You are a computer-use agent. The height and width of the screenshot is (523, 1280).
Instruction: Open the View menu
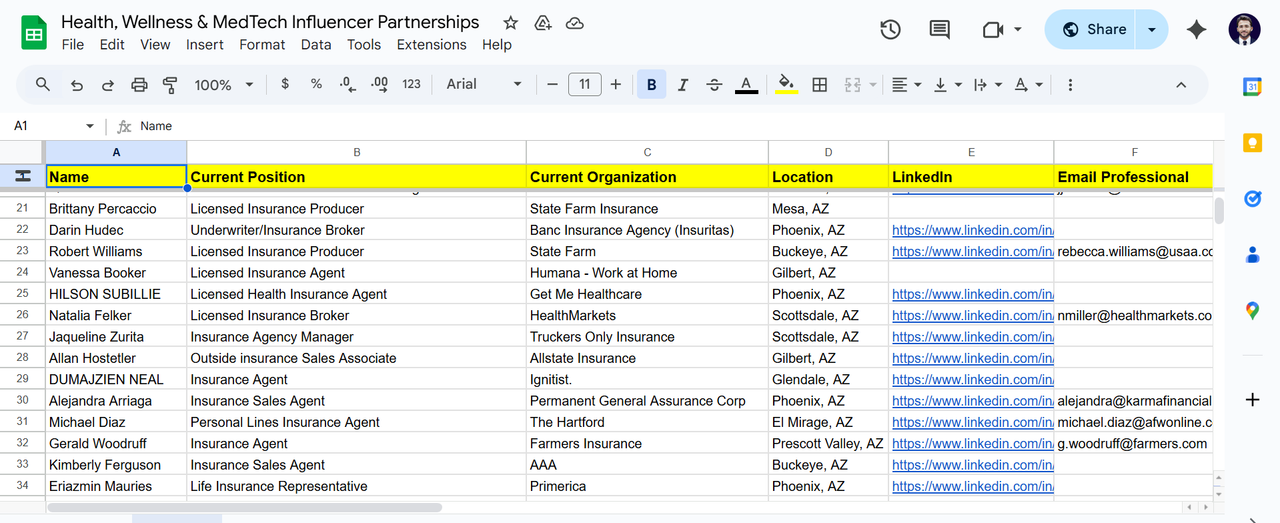(x=155, y=44)
